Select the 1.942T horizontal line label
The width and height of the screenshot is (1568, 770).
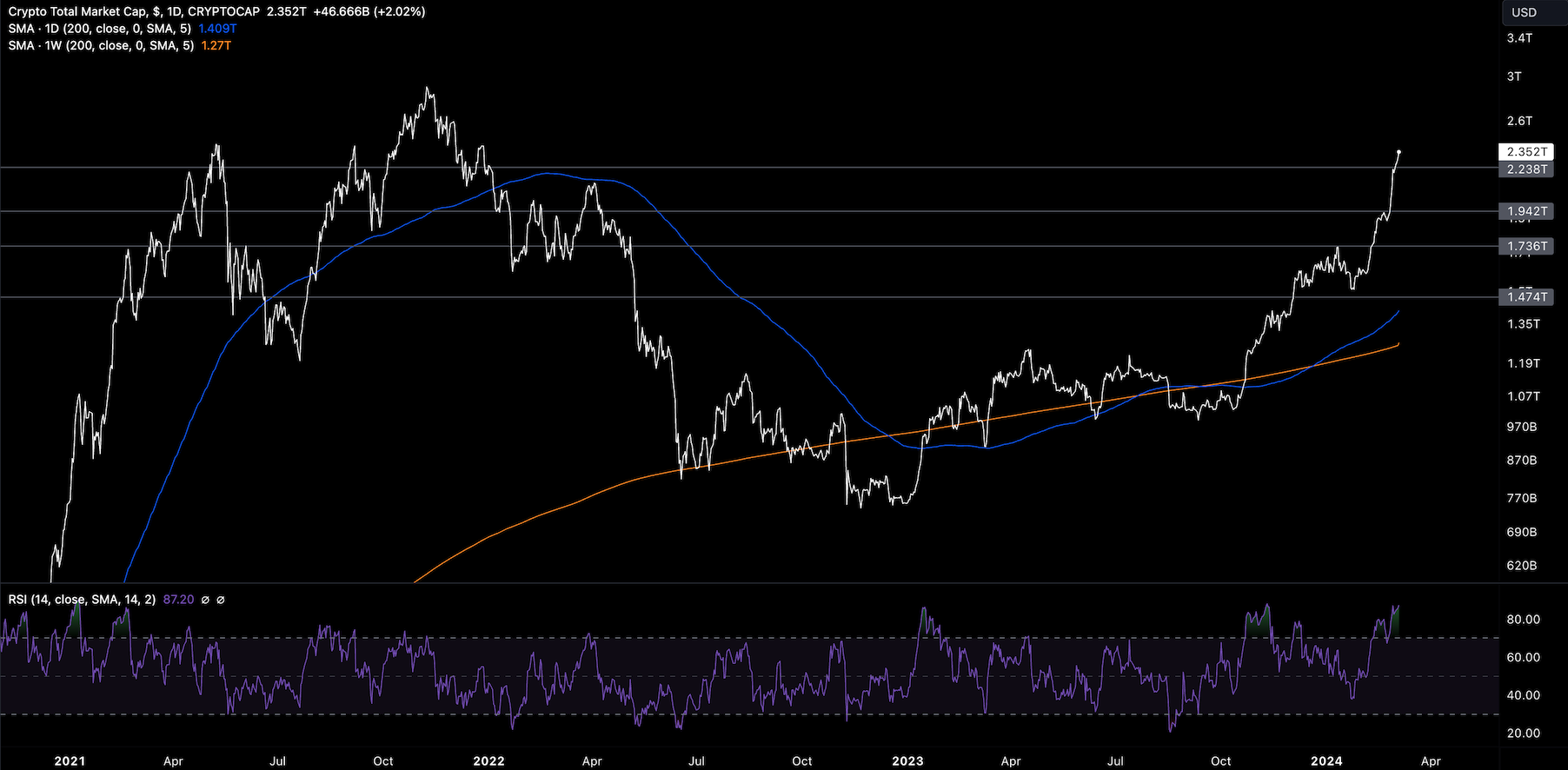1526,211
